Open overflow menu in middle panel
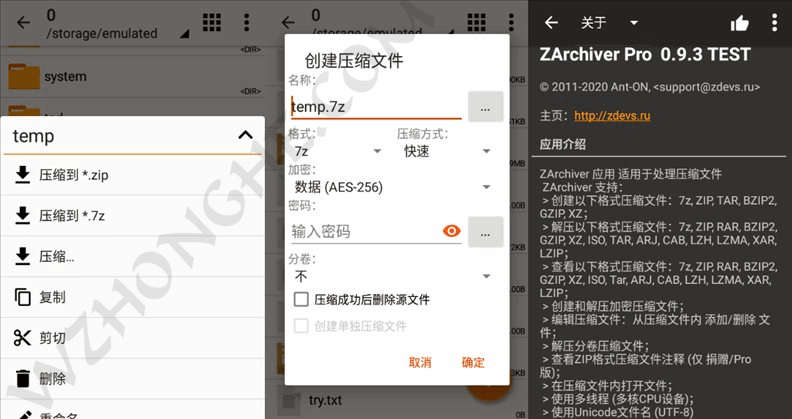This screenshot has width=792, height=419. (x=511, y=22)
